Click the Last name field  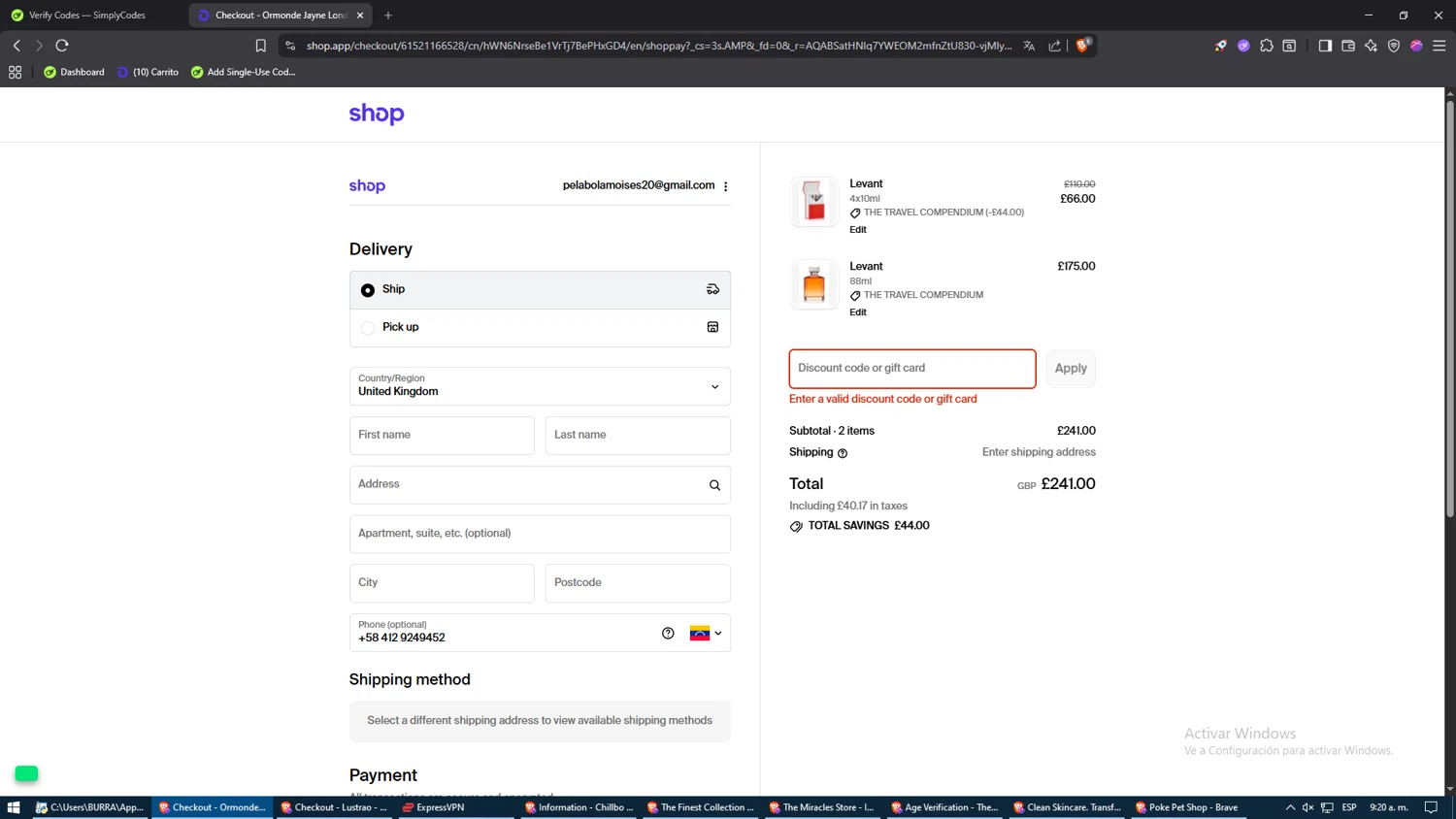[638, 436]
